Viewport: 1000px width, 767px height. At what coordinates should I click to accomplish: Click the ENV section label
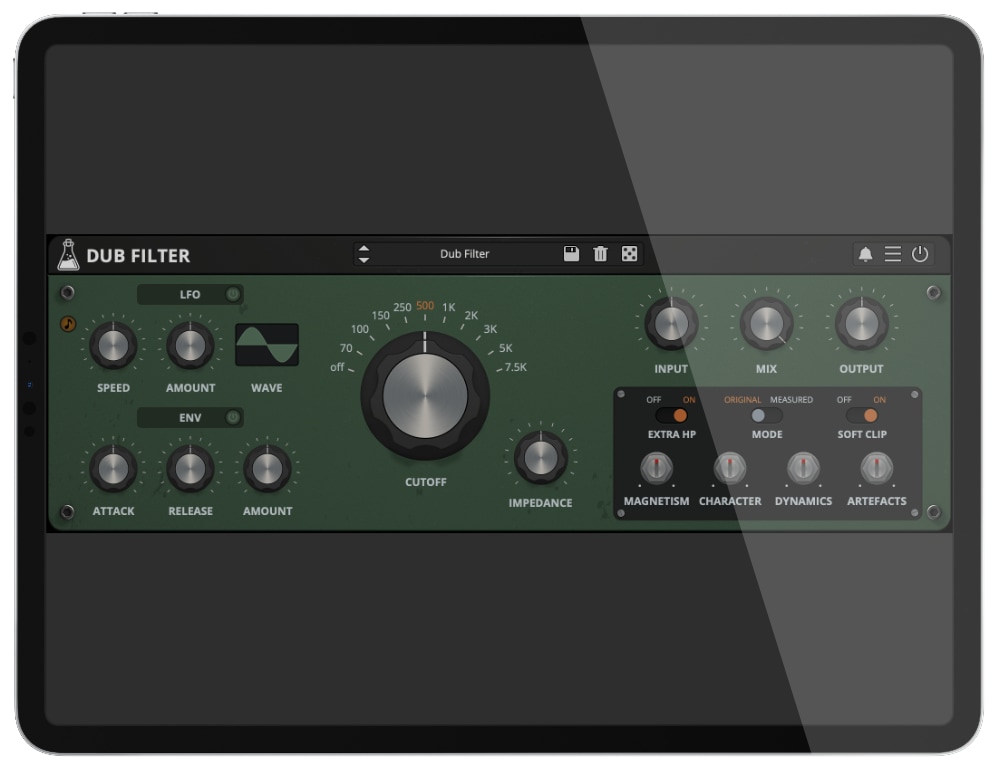190,418
